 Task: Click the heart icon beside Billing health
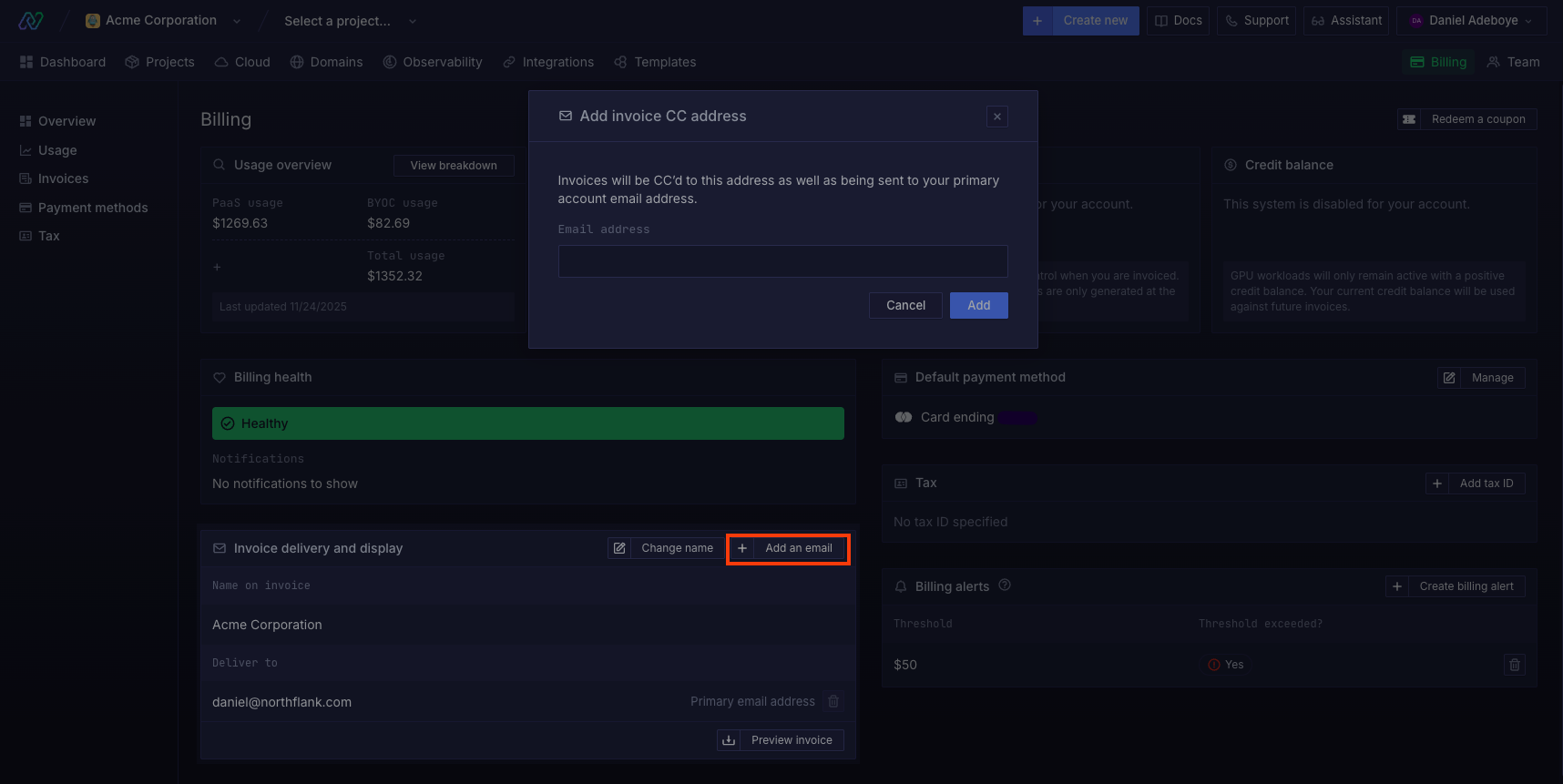pos(220,377)
